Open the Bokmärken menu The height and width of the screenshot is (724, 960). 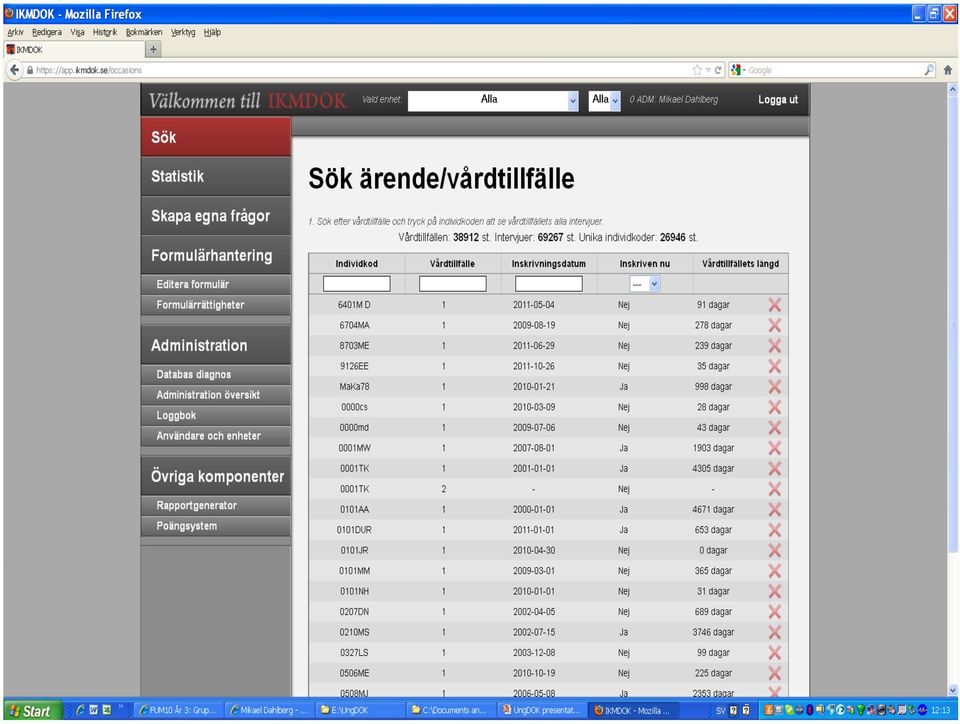point(144,32)
